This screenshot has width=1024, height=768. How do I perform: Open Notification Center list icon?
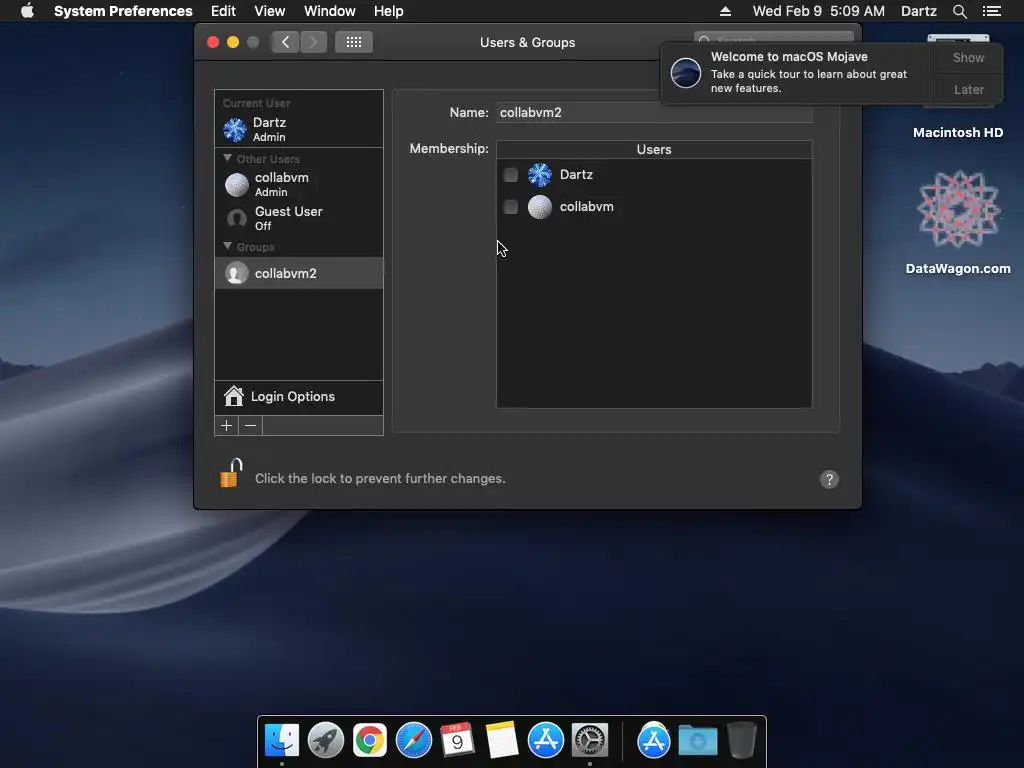click(992, 11)
